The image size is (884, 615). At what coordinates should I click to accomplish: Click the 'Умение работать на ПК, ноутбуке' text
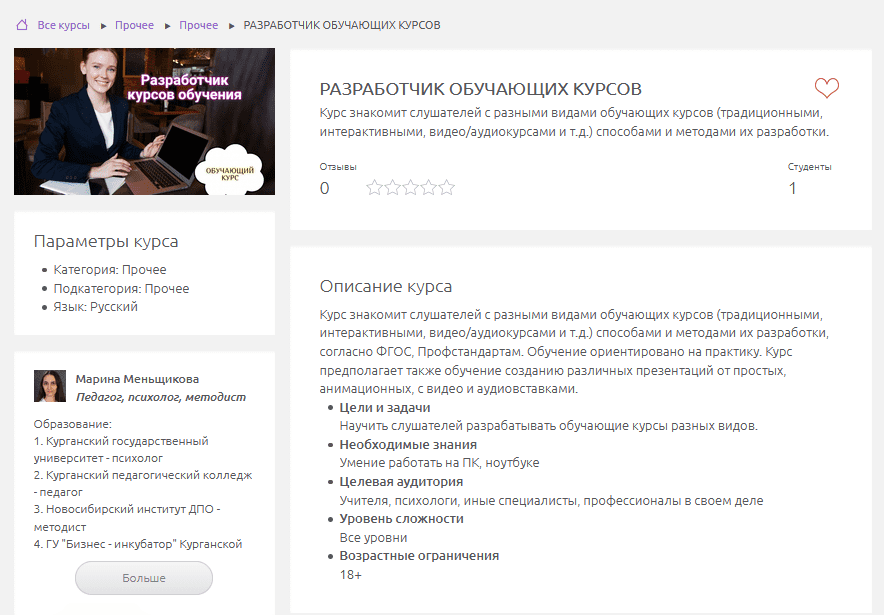[439, 463]
